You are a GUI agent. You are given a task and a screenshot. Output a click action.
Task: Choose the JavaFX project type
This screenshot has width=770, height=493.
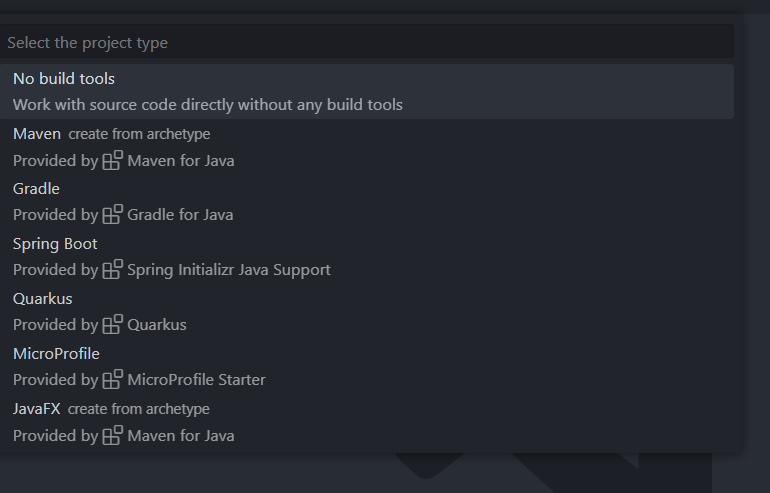(37, 409)
